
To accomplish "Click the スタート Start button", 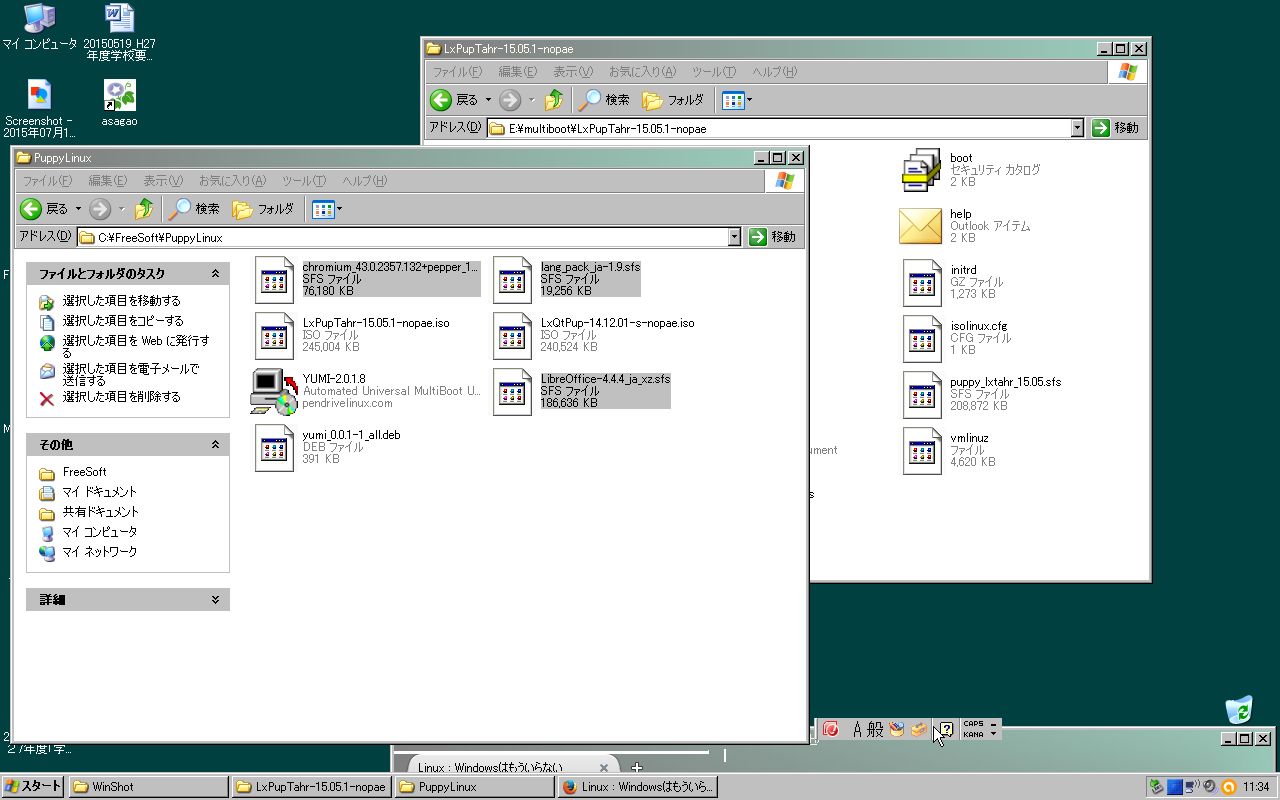I will (x=33, y=787).
